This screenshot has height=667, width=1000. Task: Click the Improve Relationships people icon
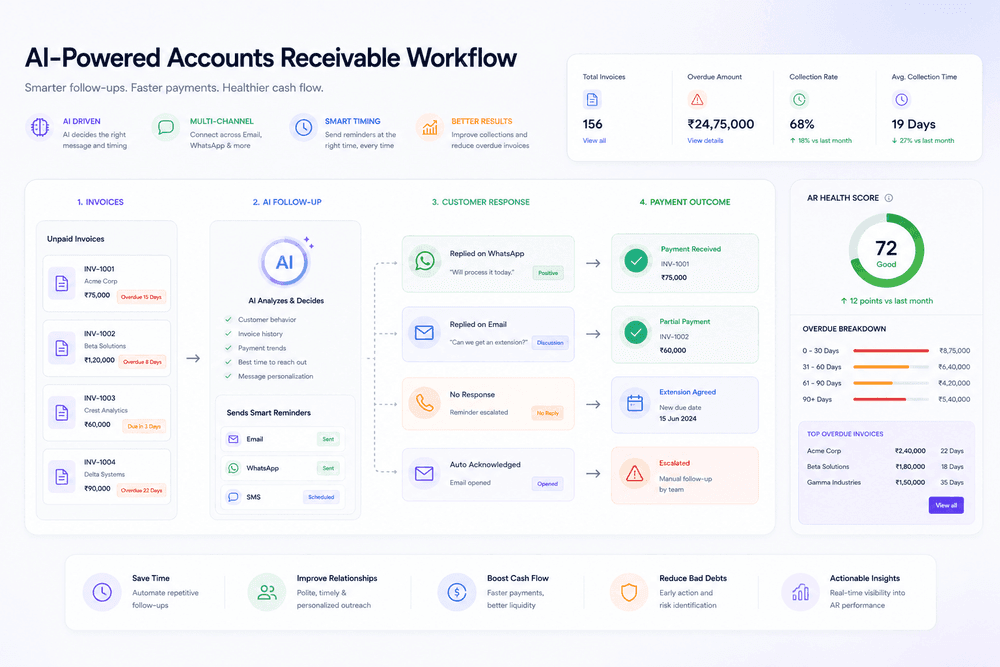tap(267, 592)
